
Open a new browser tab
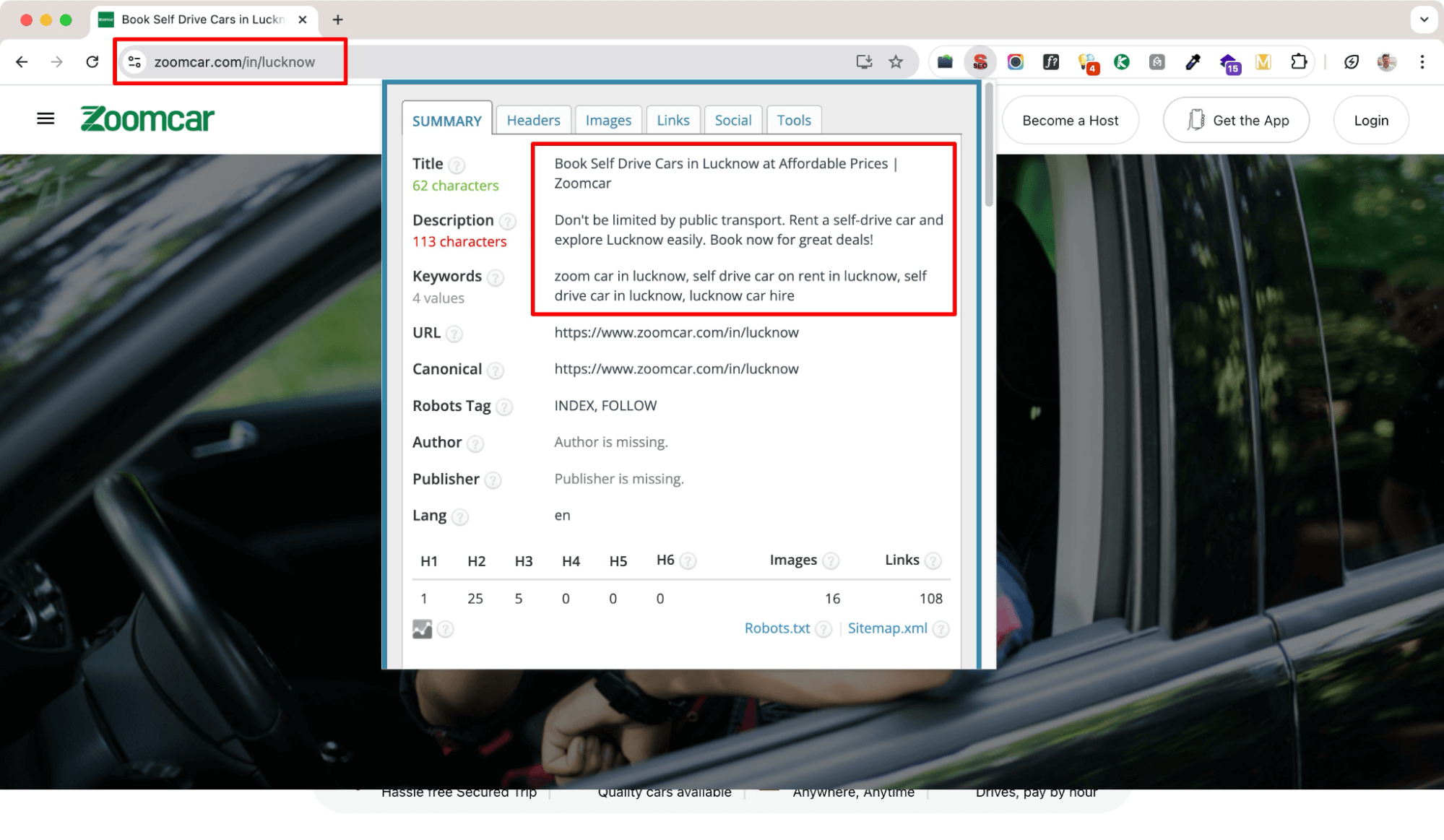click(337, 20)
